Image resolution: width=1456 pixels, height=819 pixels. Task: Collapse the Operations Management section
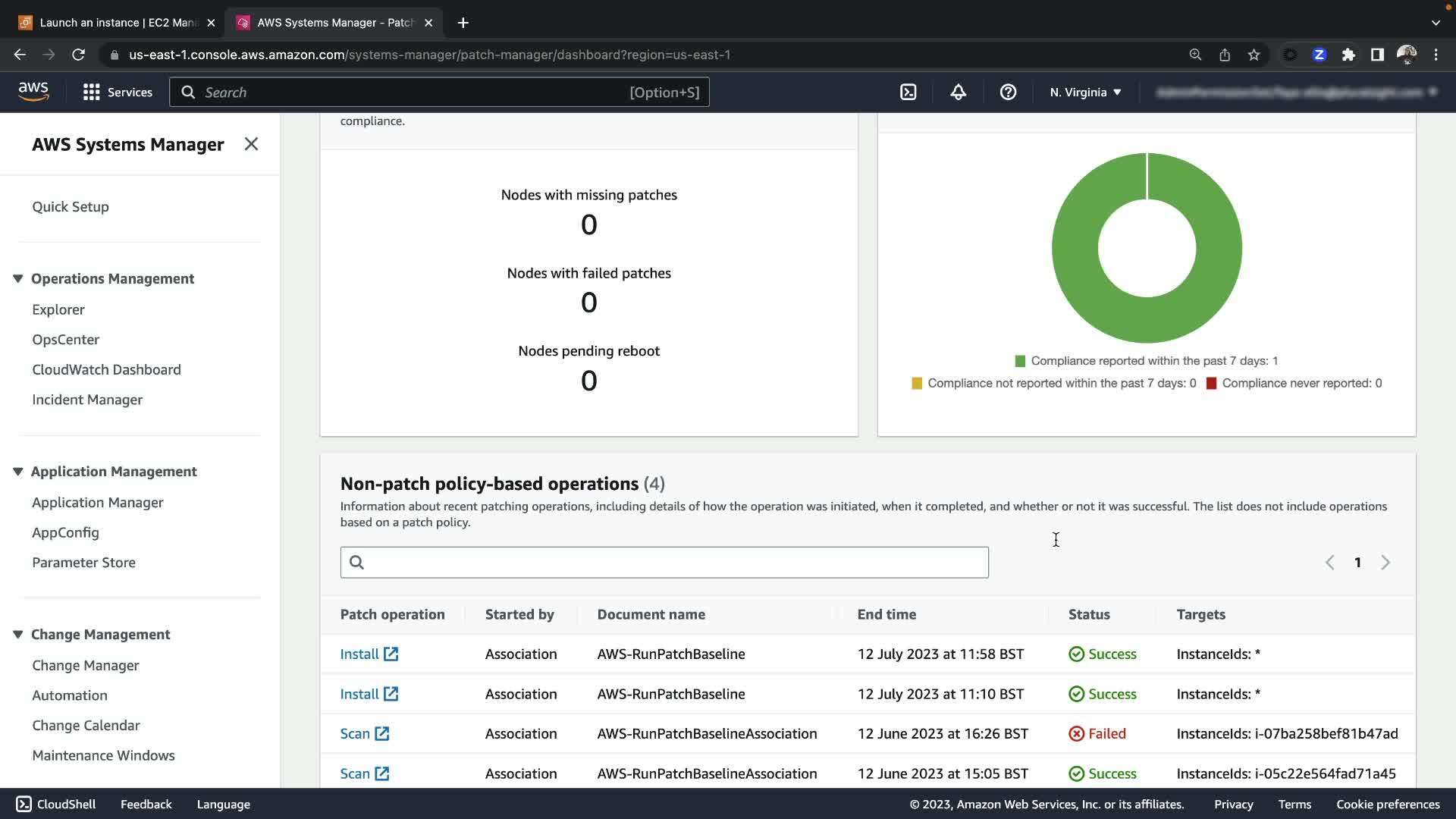18,279
